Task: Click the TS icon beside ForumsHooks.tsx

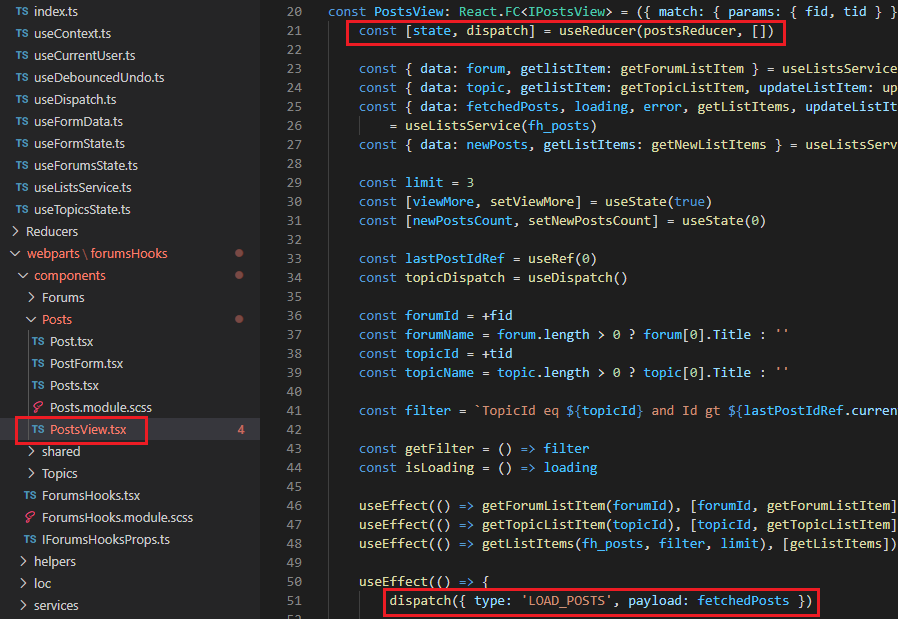Action: coord(30,496)
